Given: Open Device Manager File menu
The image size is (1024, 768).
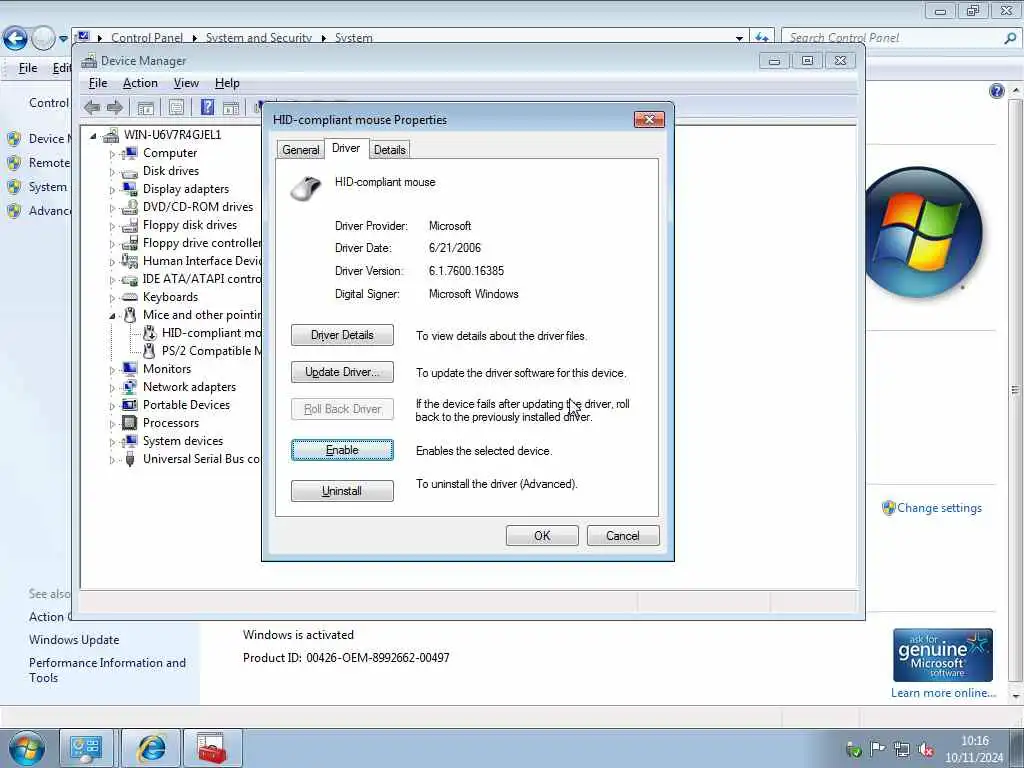Looking at the screenshot, I should [x=98, y=83].
